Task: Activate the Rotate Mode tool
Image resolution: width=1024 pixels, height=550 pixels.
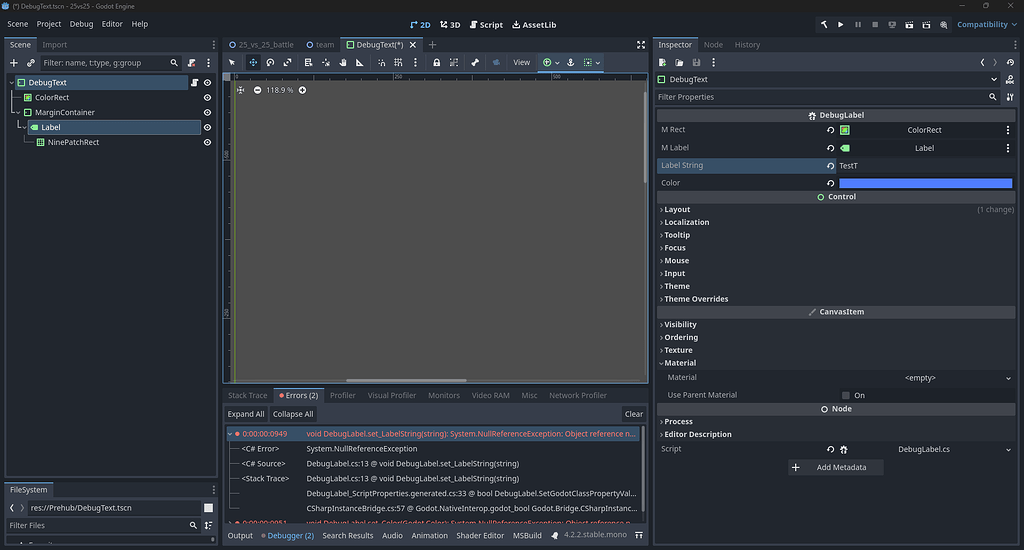Action: coord(270,63)
